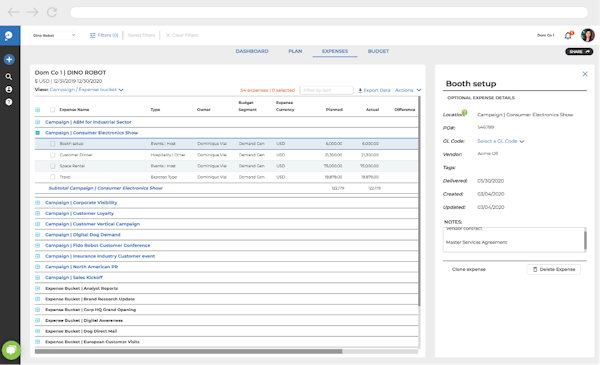This screenshot has height=365, width=600.
Task: Close the Booth setup panel
Action: point(585,74)
